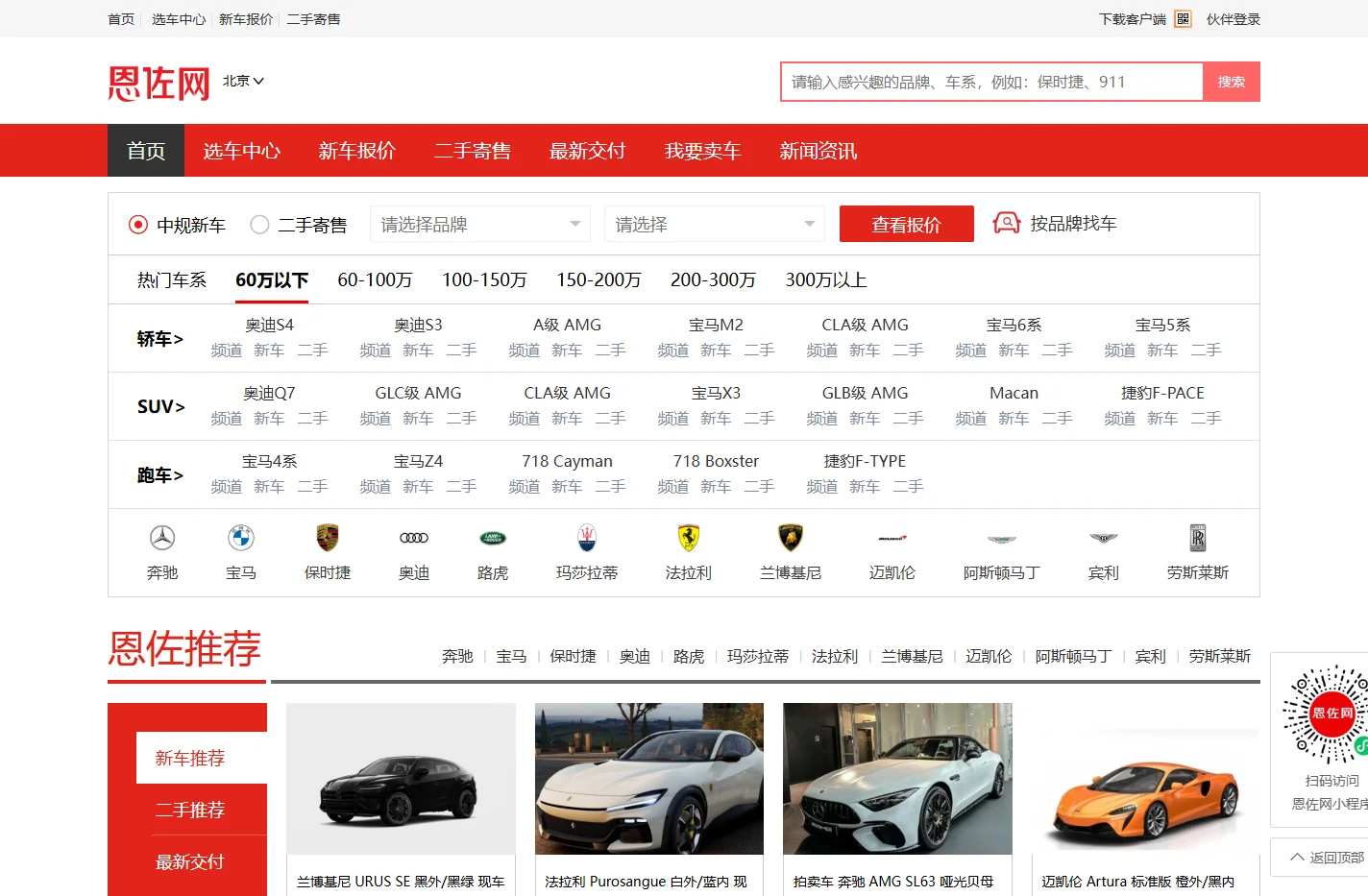Viewport: 1368px width, 896px height.
Task: Open the orange 迈凯伦 Artura thumbnail
Action: (x=1145, y=779)
